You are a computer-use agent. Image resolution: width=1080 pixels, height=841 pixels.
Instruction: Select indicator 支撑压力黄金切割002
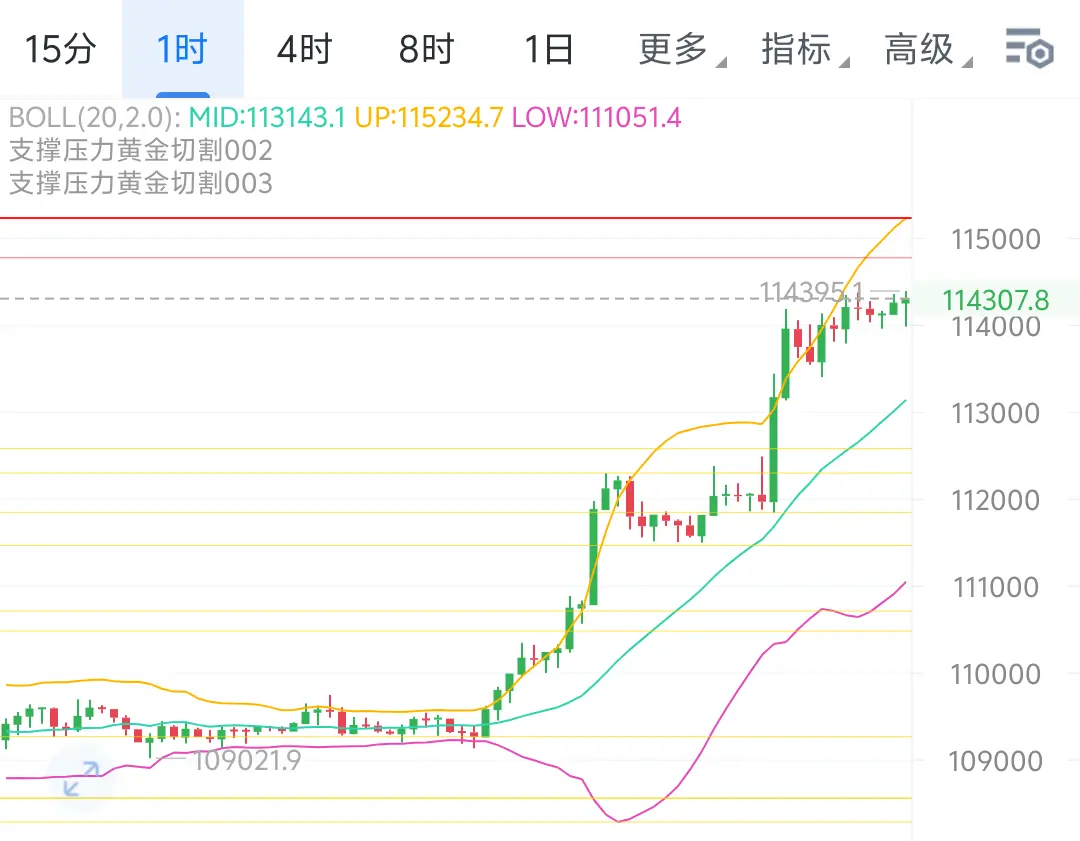[x=141, y=150]
